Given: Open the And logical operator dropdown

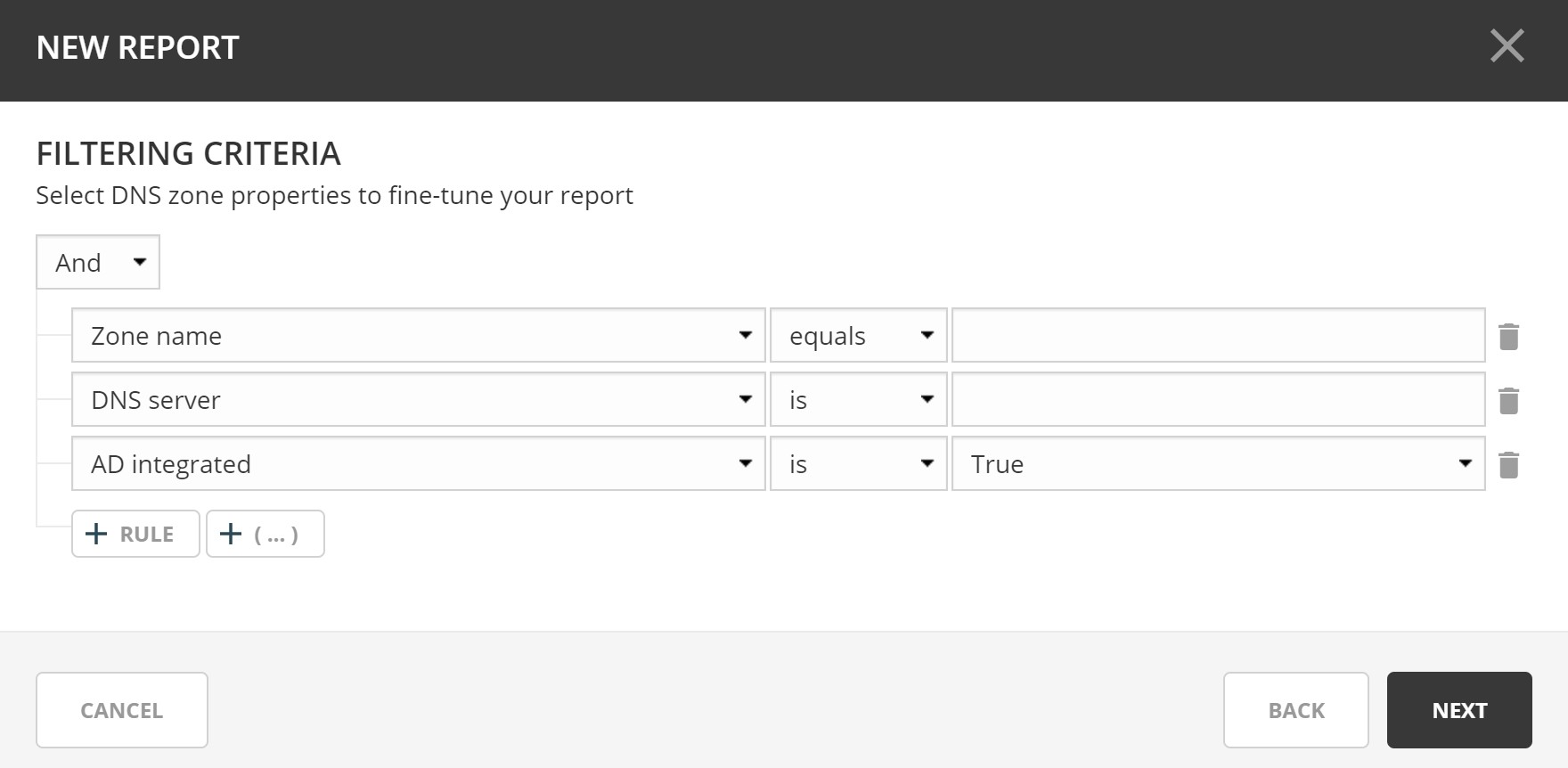Looking at the screenshot, I should point(98,262).
